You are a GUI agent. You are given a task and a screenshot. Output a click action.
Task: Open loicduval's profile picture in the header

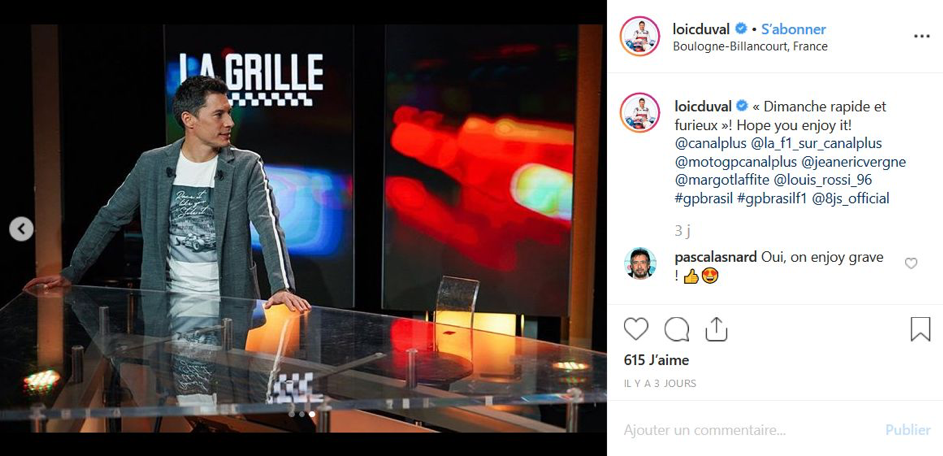click(x=640, y=36)
